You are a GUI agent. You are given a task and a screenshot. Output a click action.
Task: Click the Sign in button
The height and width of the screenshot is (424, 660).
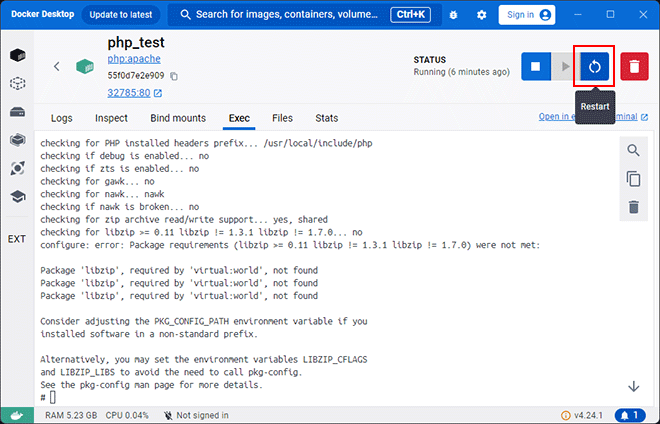(x=527, y=15)
